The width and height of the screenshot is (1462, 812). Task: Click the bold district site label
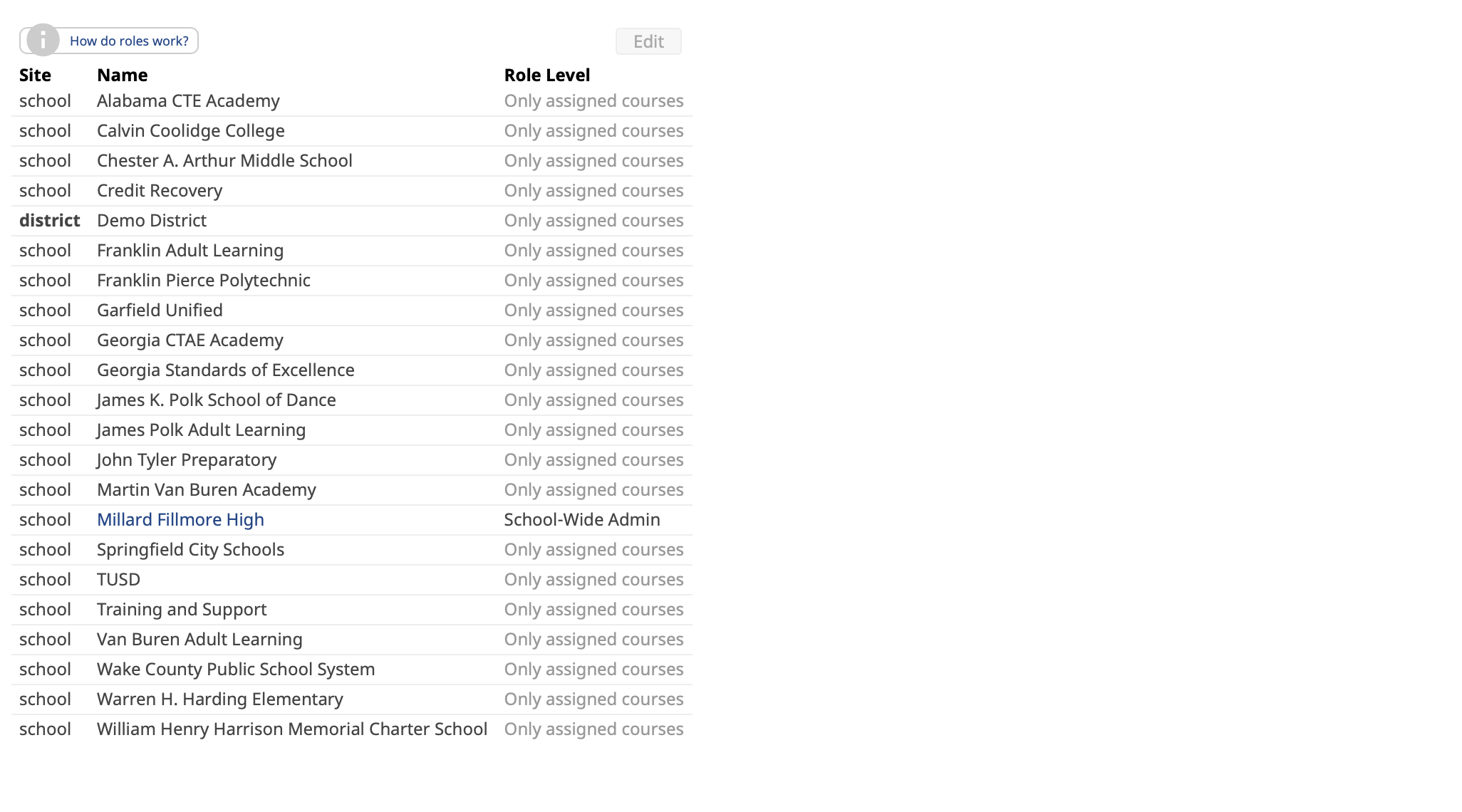(49, 221)
